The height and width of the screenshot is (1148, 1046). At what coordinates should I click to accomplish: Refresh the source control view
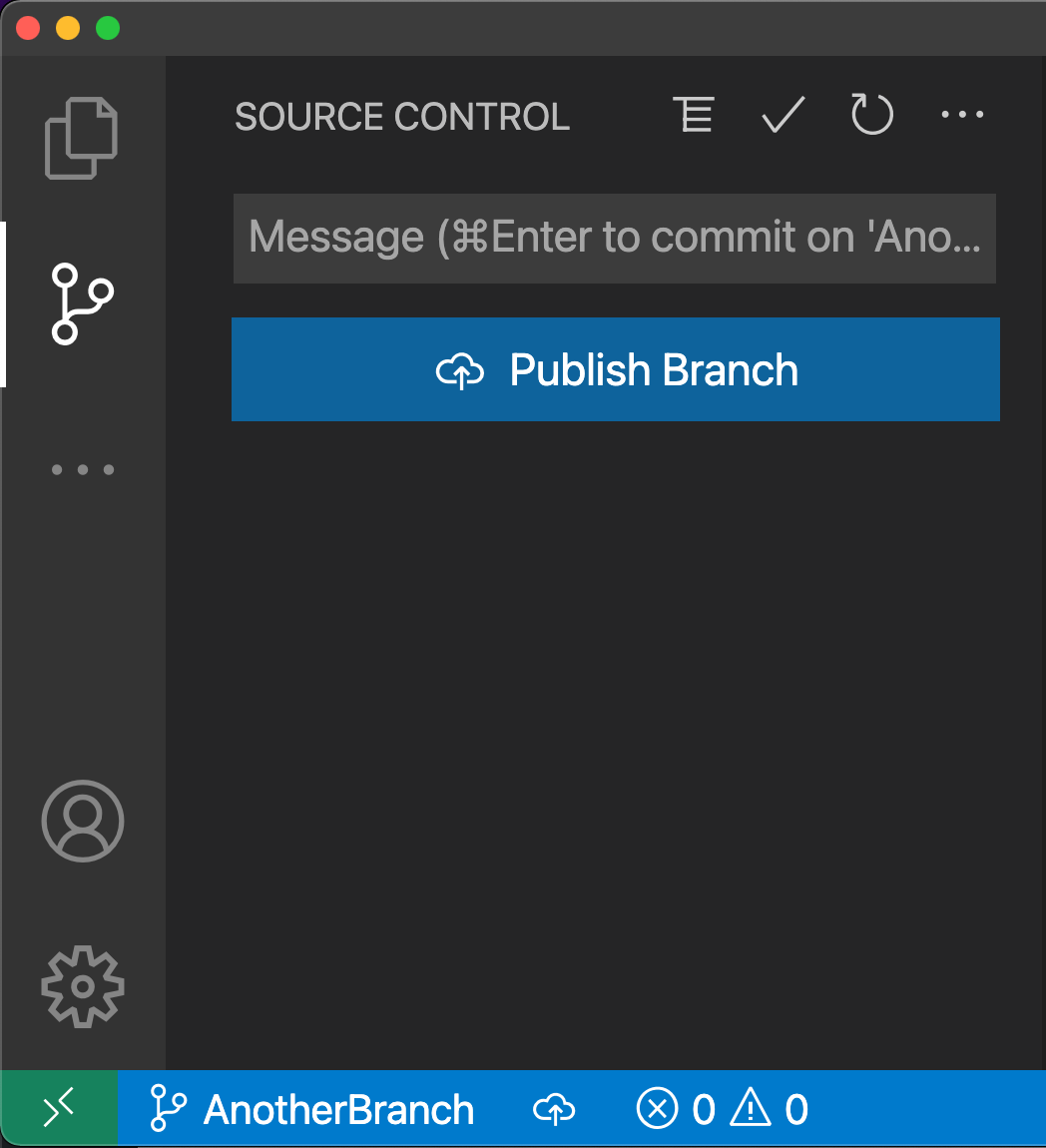(x=870, y=115)
